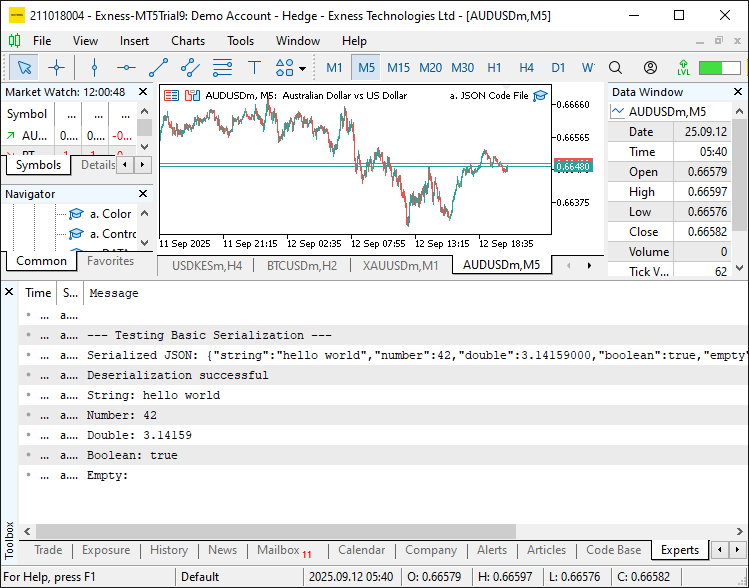The image size is (749, 588).
Task: Select the vertical line drawing tool
Action: pyautogui.click(x=94, y=67)
